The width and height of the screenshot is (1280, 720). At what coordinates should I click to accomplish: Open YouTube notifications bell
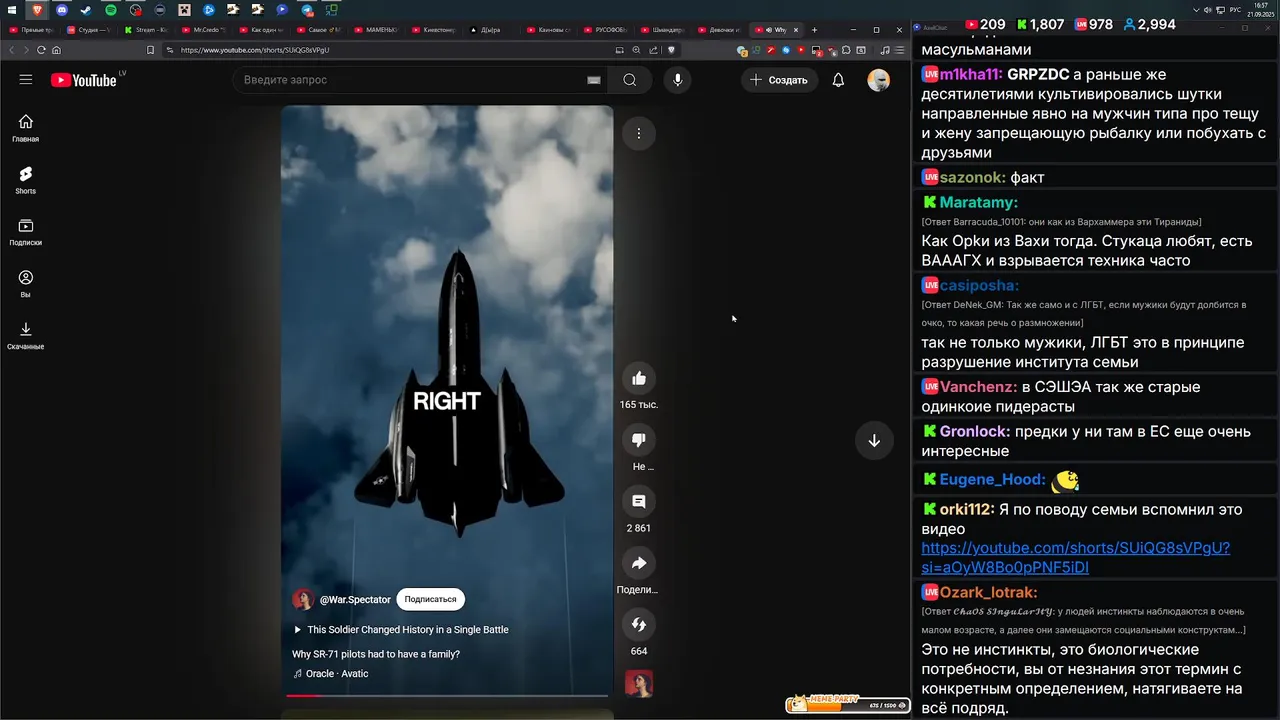click(839, 80)
